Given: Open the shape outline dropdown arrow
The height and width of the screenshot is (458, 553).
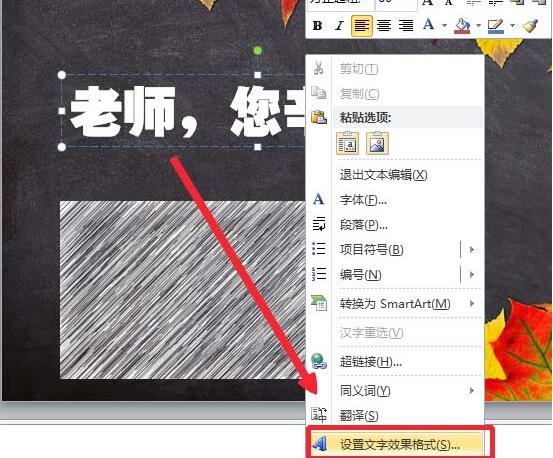Looking at the screenshot, I should 512,25.
